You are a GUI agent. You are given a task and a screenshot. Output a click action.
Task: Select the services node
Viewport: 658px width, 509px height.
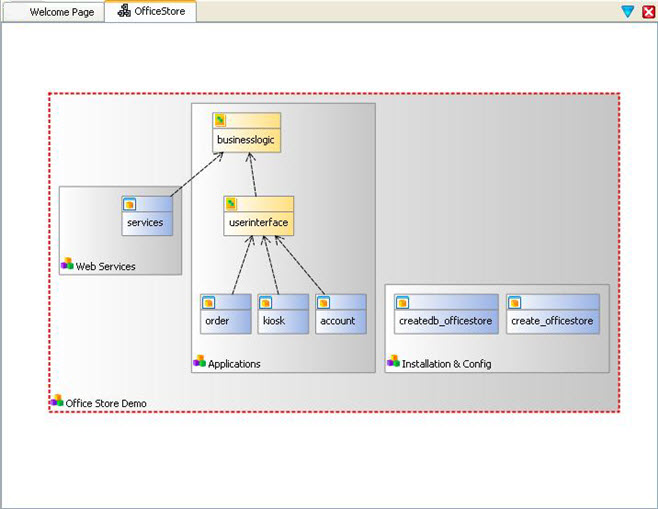tap(146, 222)
